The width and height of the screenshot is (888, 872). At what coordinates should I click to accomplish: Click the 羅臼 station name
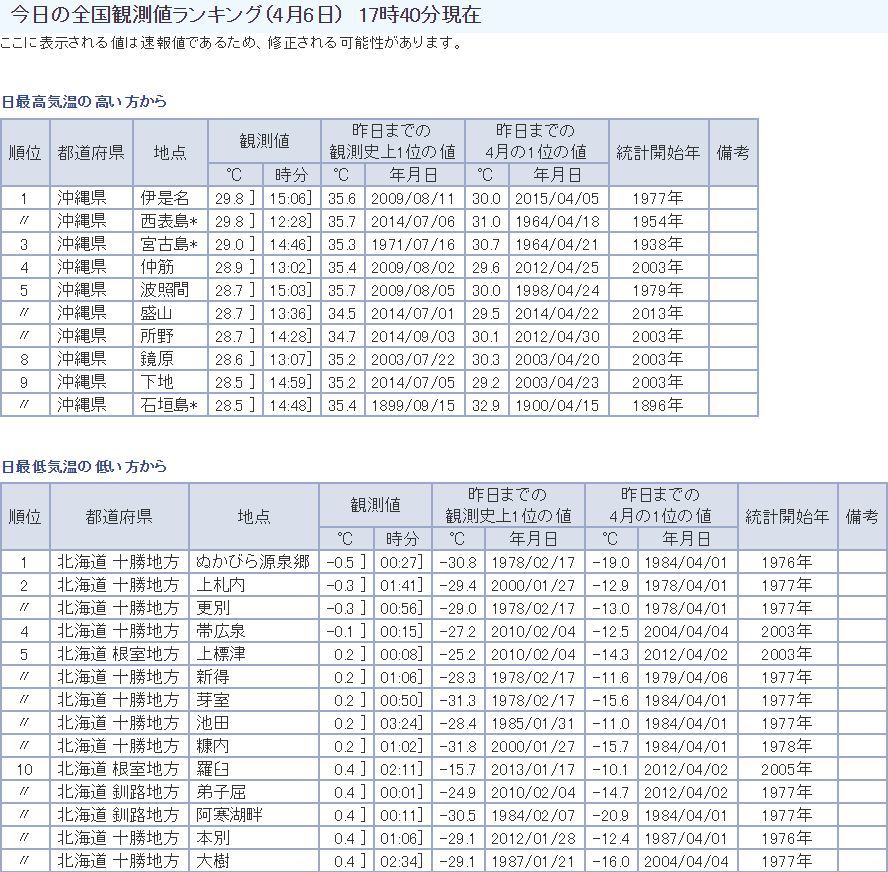213,769
